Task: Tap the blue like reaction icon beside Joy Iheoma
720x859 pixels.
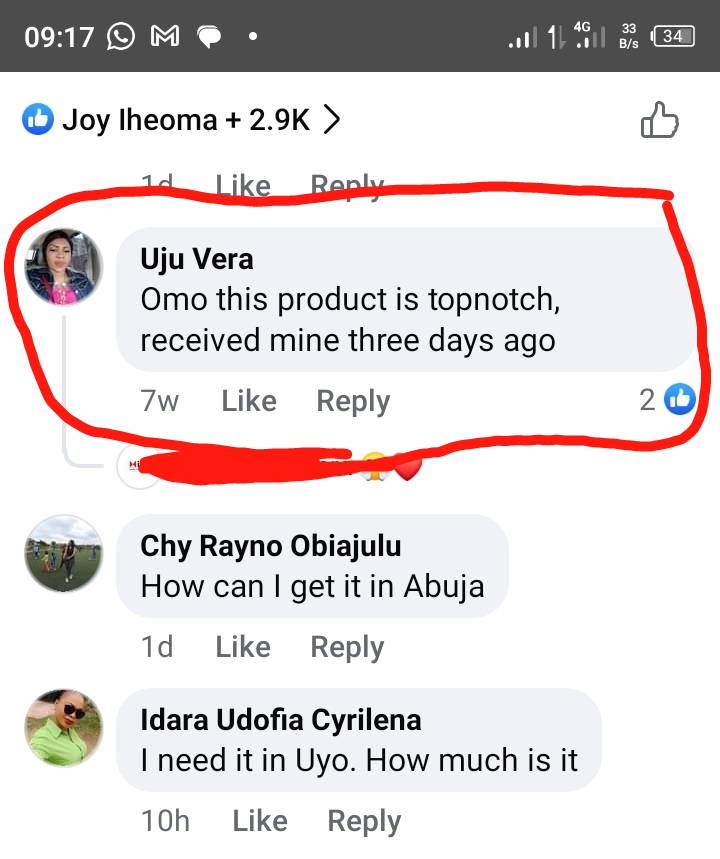Action: (37, 121)
